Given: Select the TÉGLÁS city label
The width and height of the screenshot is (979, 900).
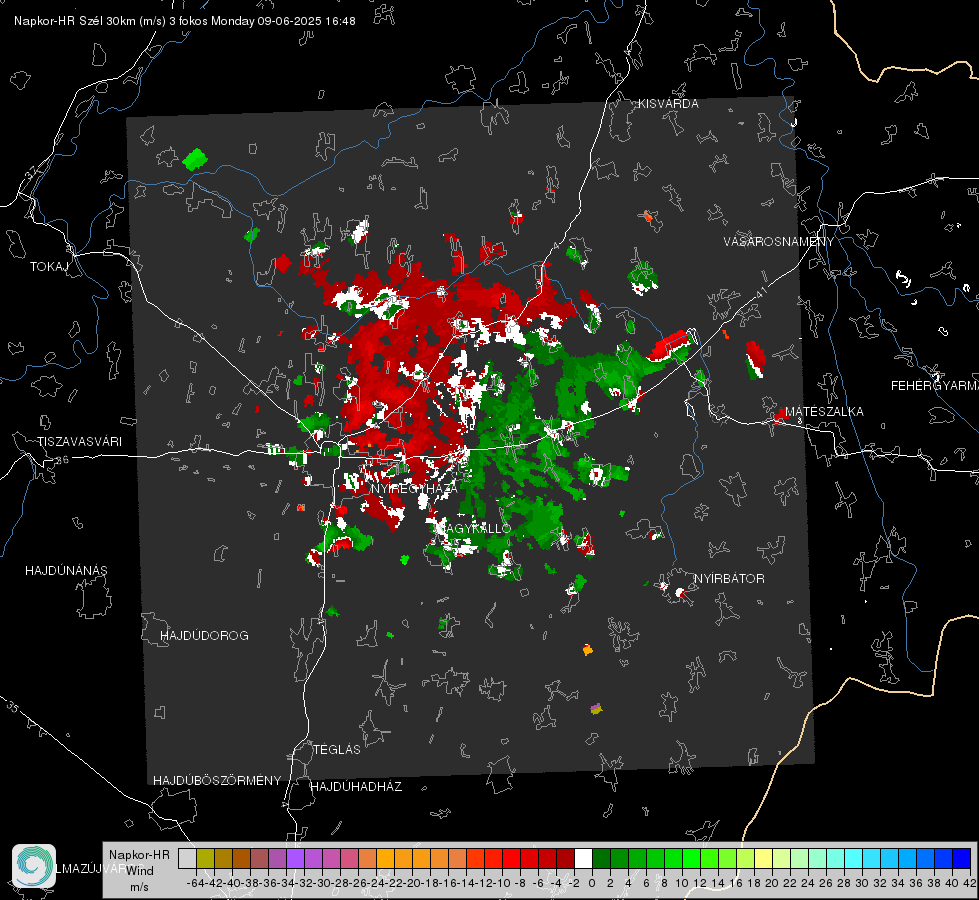Looking at the screenshot, I should click(x=337, y=750).
